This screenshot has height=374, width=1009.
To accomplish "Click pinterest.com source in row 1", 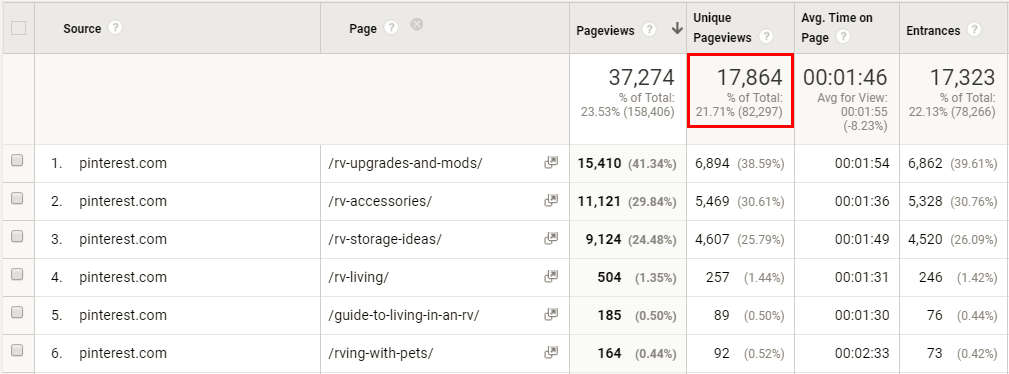I will click(123, 164).
